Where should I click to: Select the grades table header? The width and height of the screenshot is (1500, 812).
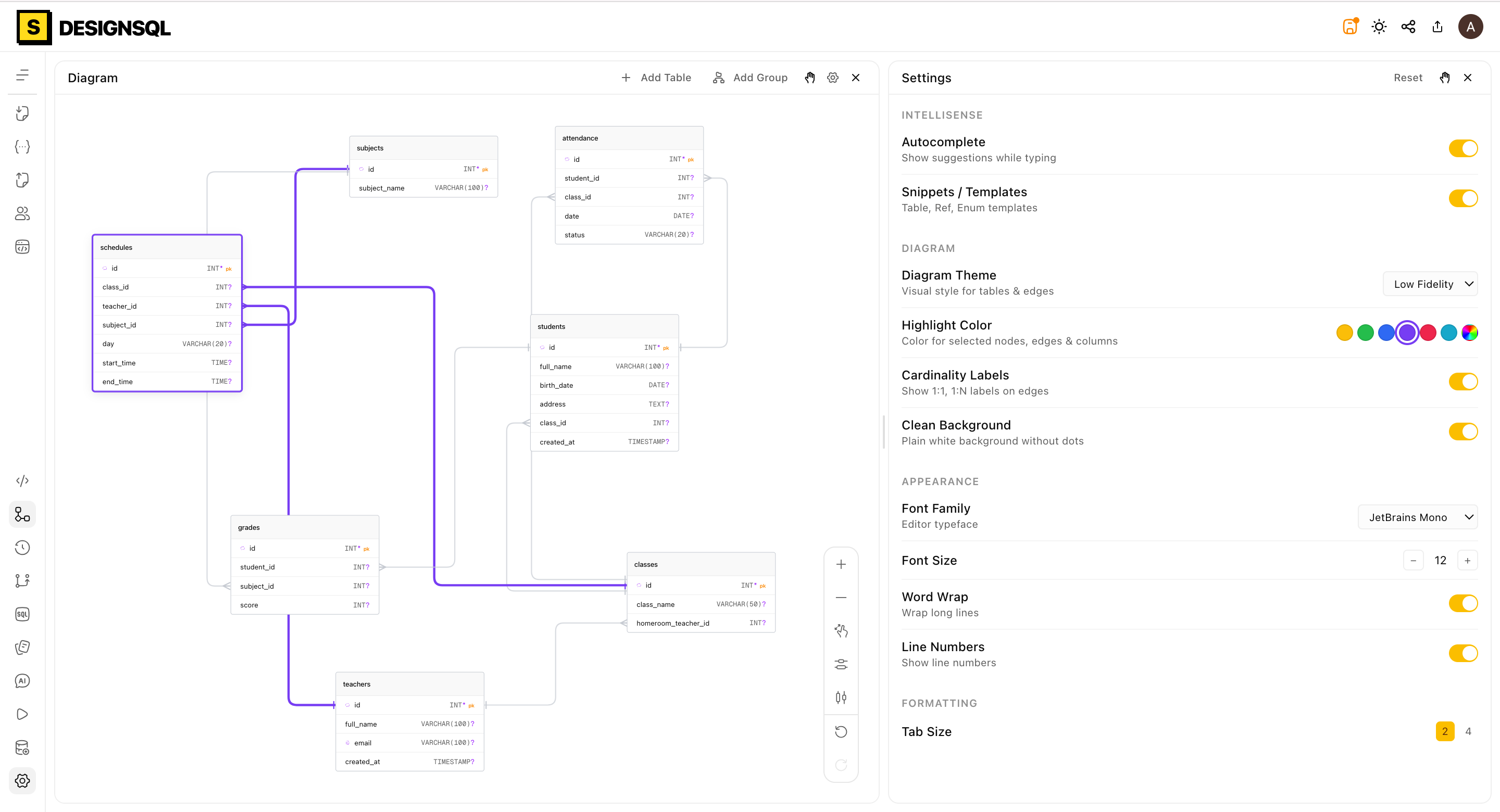coord(305,527)
